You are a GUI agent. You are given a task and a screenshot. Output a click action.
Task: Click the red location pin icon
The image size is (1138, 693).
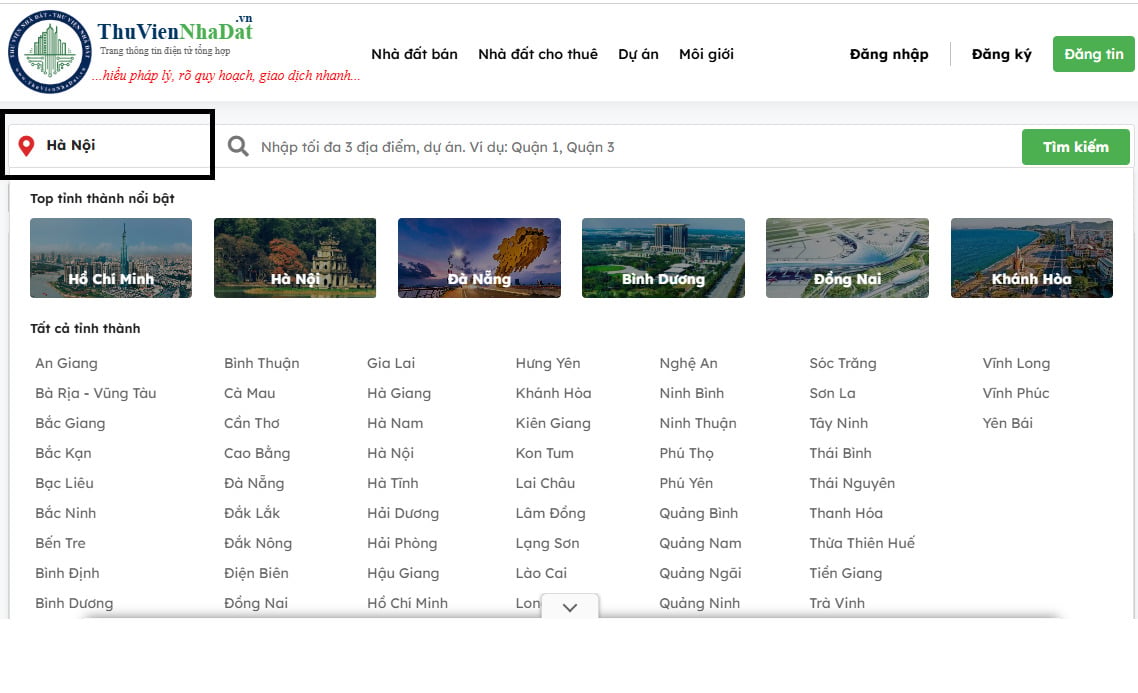[x=27, y=146]
